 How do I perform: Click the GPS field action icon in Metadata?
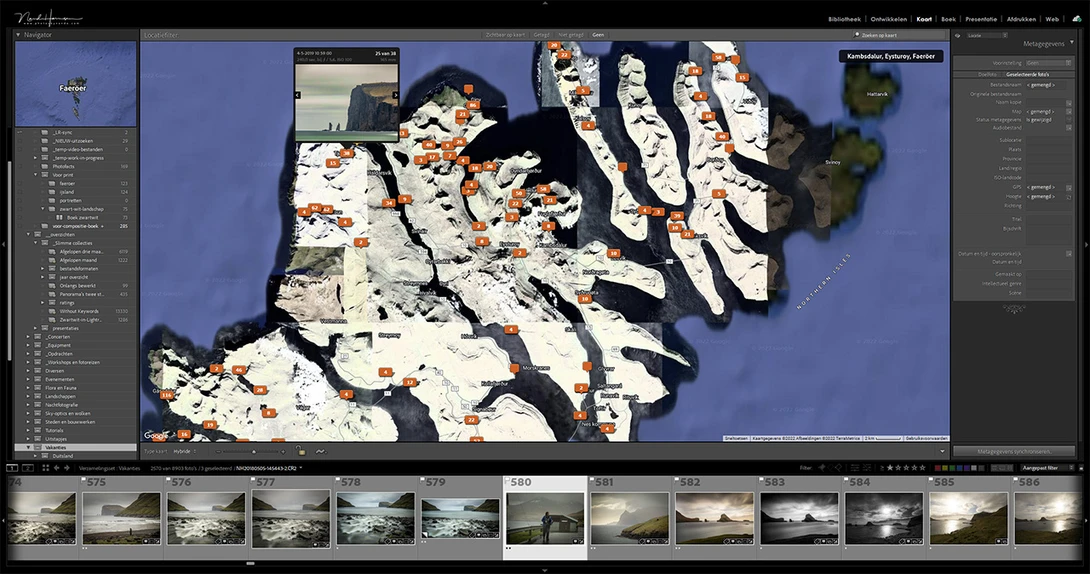[1068, 187]
